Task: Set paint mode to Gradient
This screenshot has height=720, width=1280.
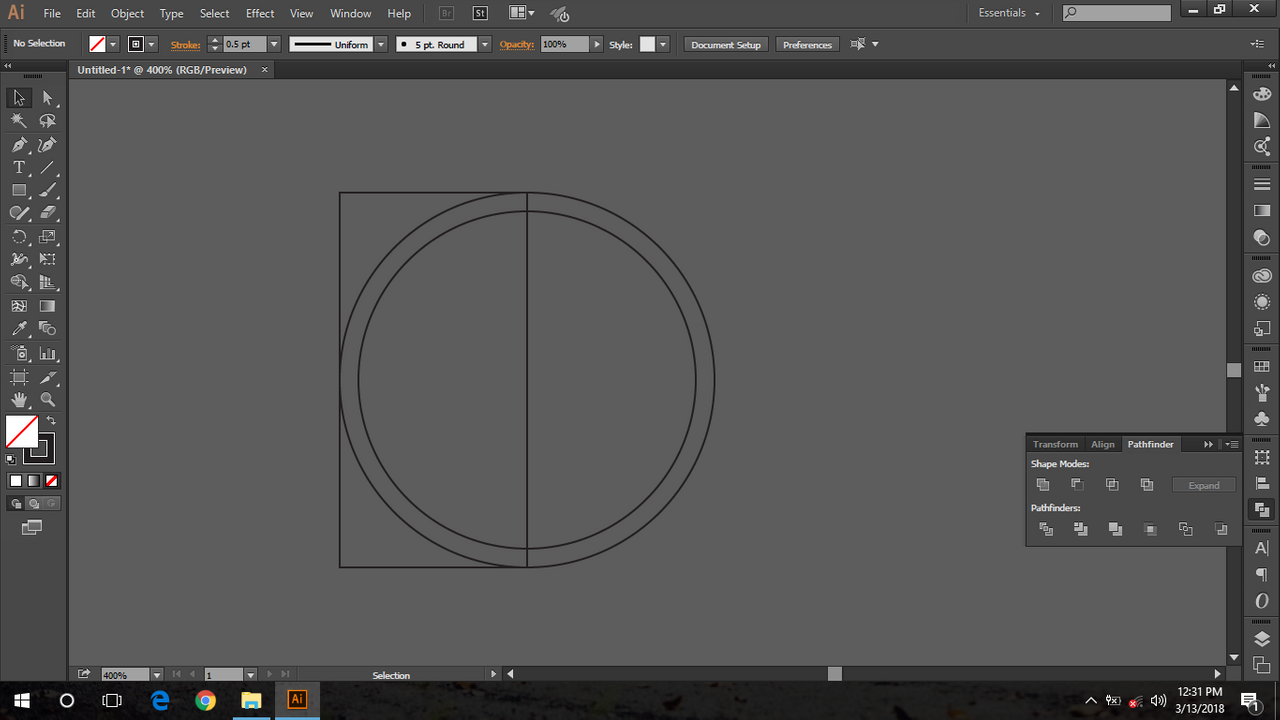Action: [34, 481]
